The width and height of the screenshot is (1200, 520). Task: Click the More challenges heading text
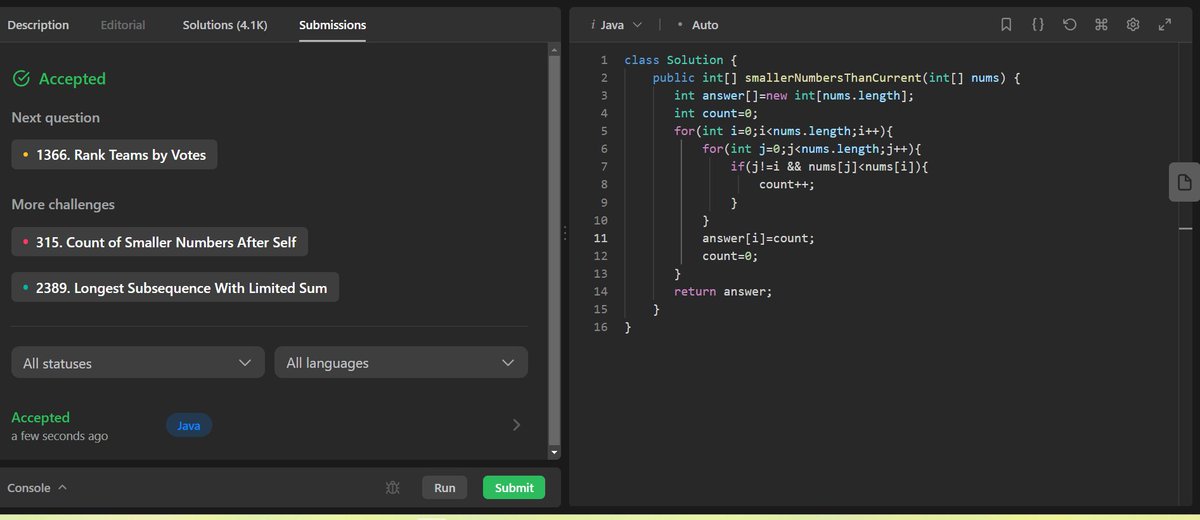[x=63, y=204]
